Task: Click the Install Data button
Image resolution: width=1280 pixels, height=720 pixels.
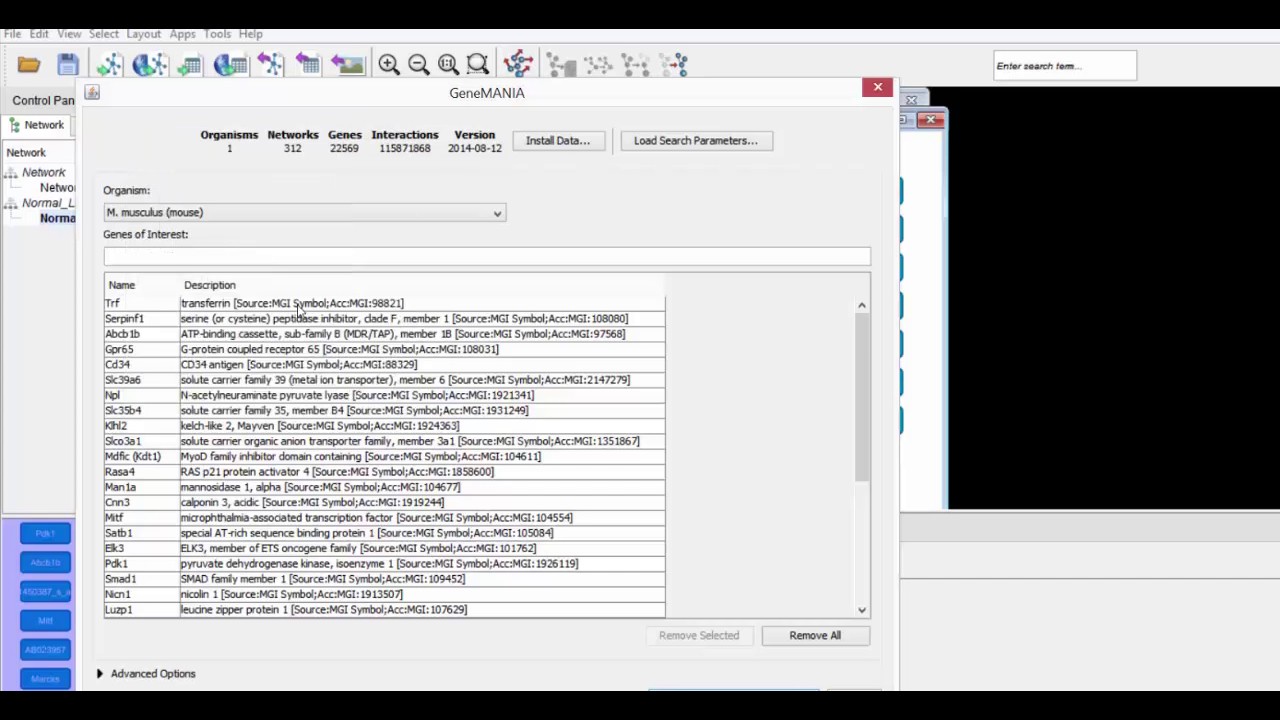Action: [x=558, y=141]
